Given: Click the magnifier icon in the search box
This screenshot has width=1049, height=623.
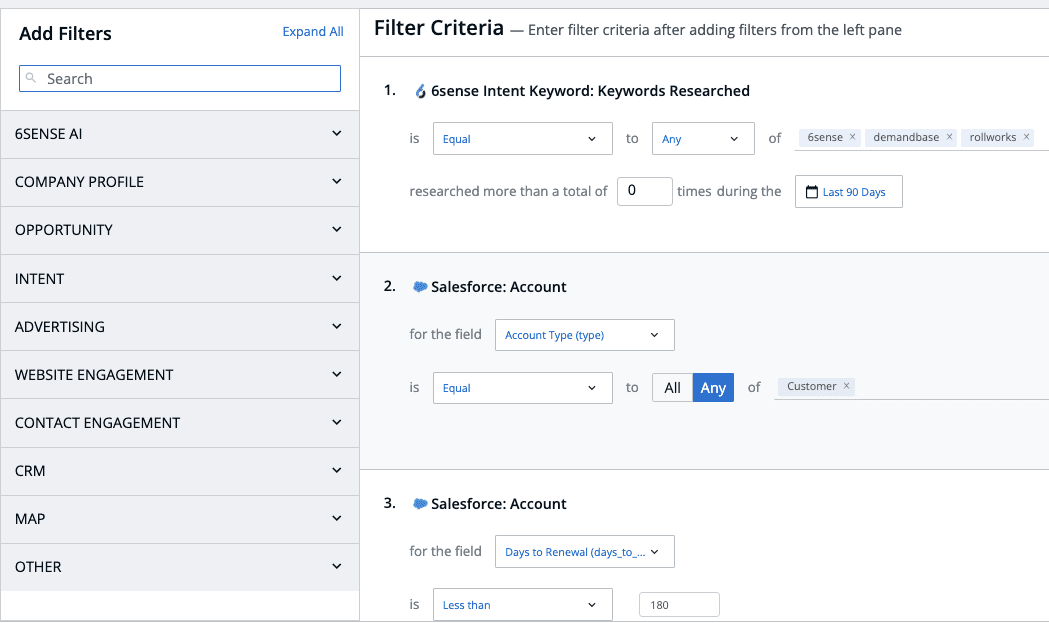Looking at the screenshot, I should pyautogui.click(x=31, y=78).
